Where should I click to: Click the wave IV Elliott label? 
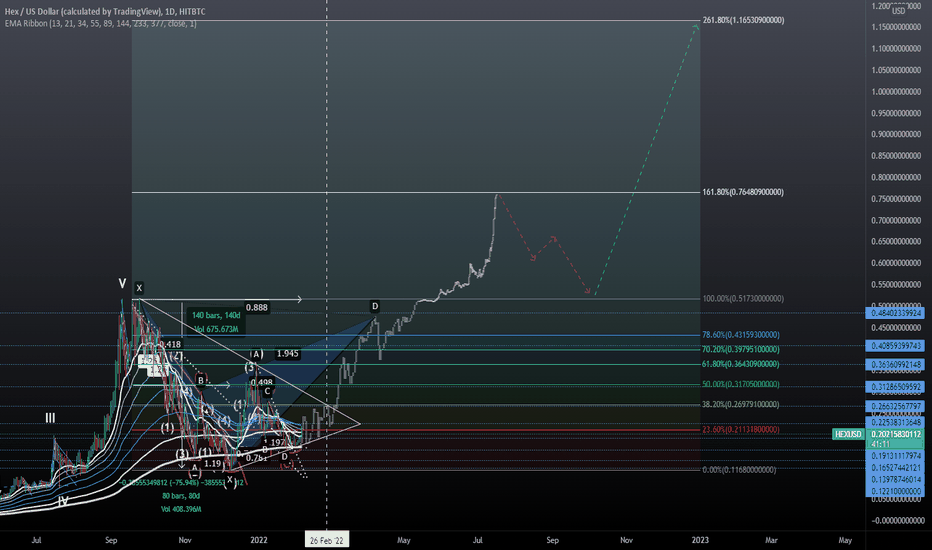point(63,501)
